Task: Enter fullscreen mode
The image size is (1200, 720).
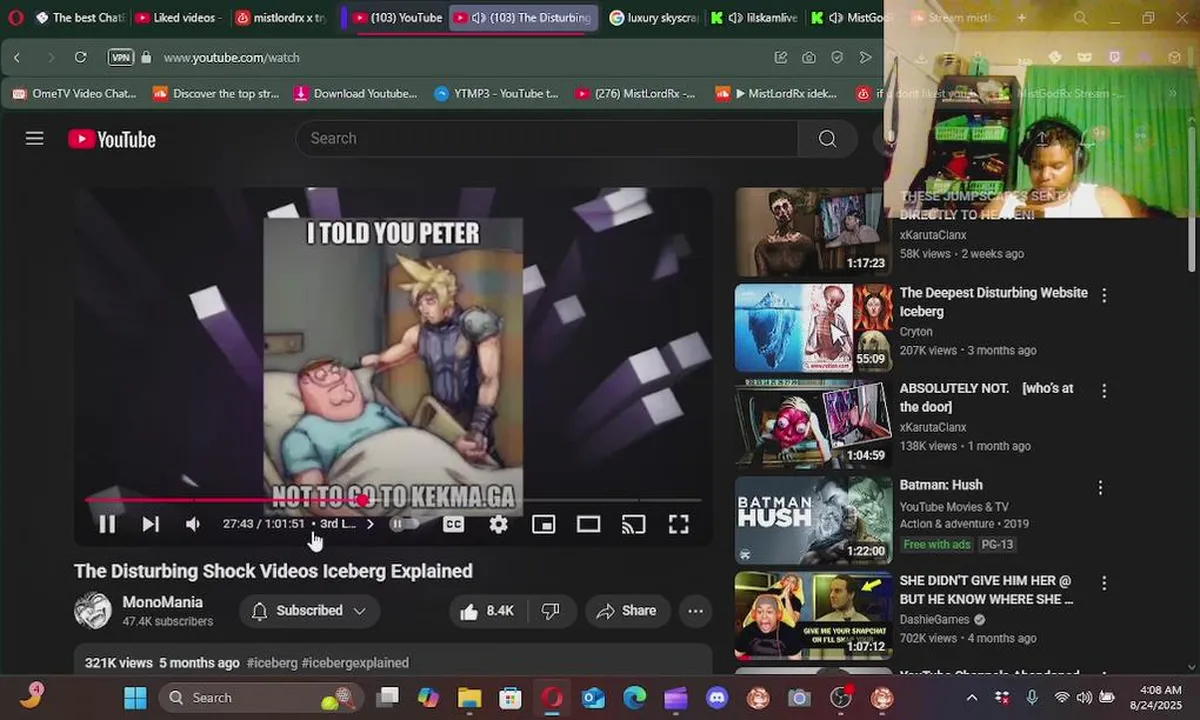Action: 678,524
